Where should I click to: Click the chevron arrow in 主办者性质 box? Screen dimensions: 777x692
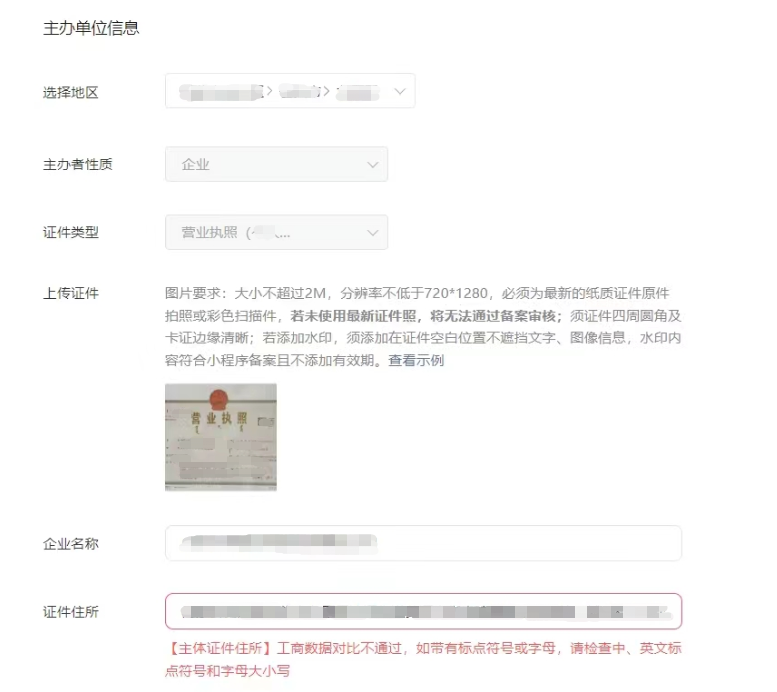[373, 165]
